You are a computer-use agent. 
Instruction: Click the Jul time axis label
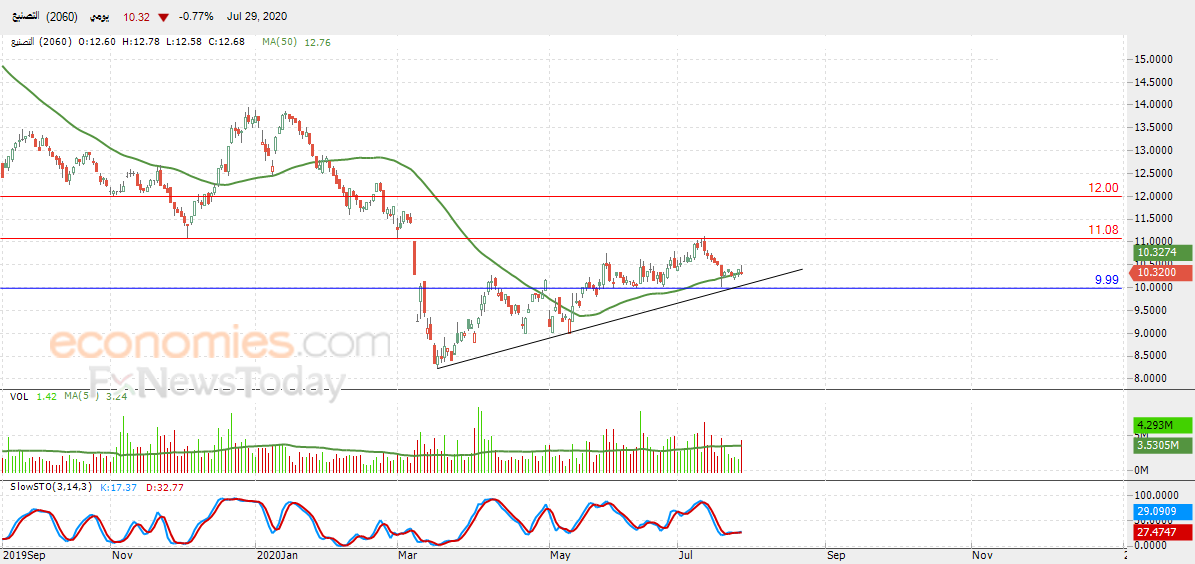click(x=687, y=556)
